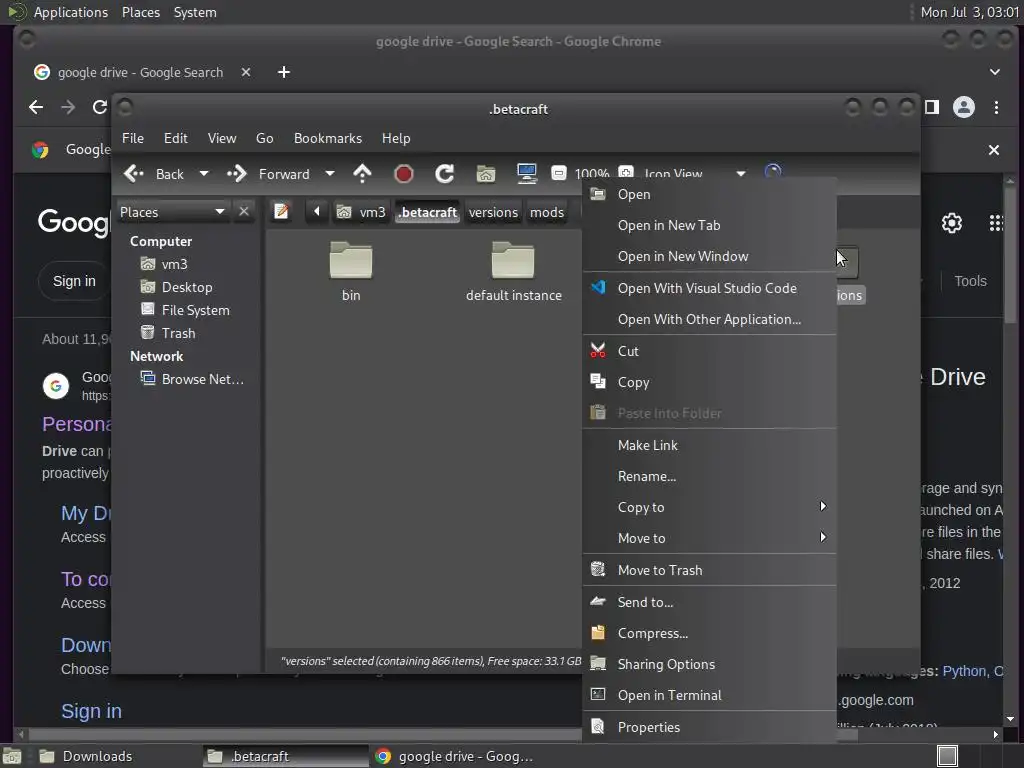Choose Rename in context menu
The image size is (1024, 768).
(x=709, y=476)
